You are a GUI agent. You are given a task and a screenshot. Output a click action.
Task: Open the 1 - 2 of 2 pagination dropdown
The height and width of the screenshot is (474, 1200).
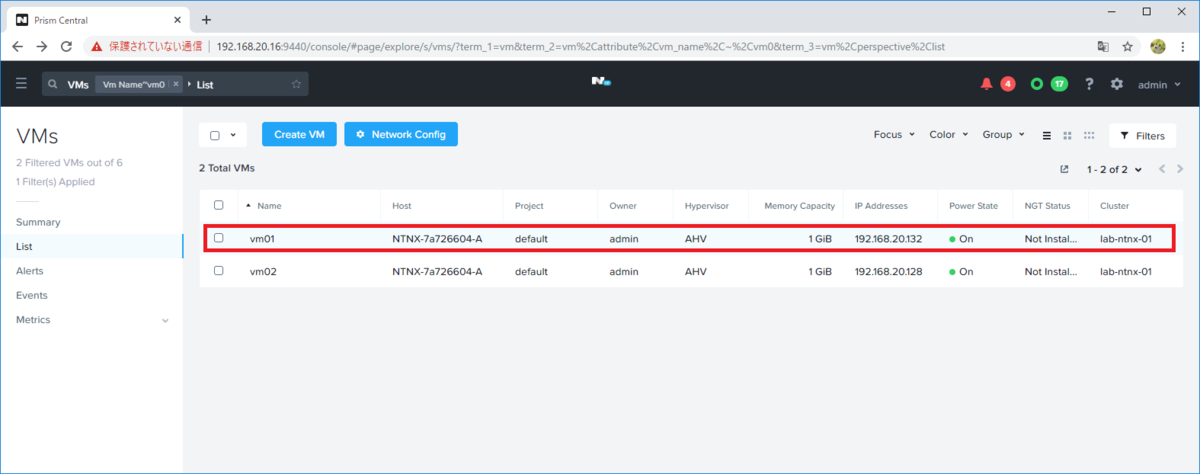pyautogui.click(x=1114, y=169)
